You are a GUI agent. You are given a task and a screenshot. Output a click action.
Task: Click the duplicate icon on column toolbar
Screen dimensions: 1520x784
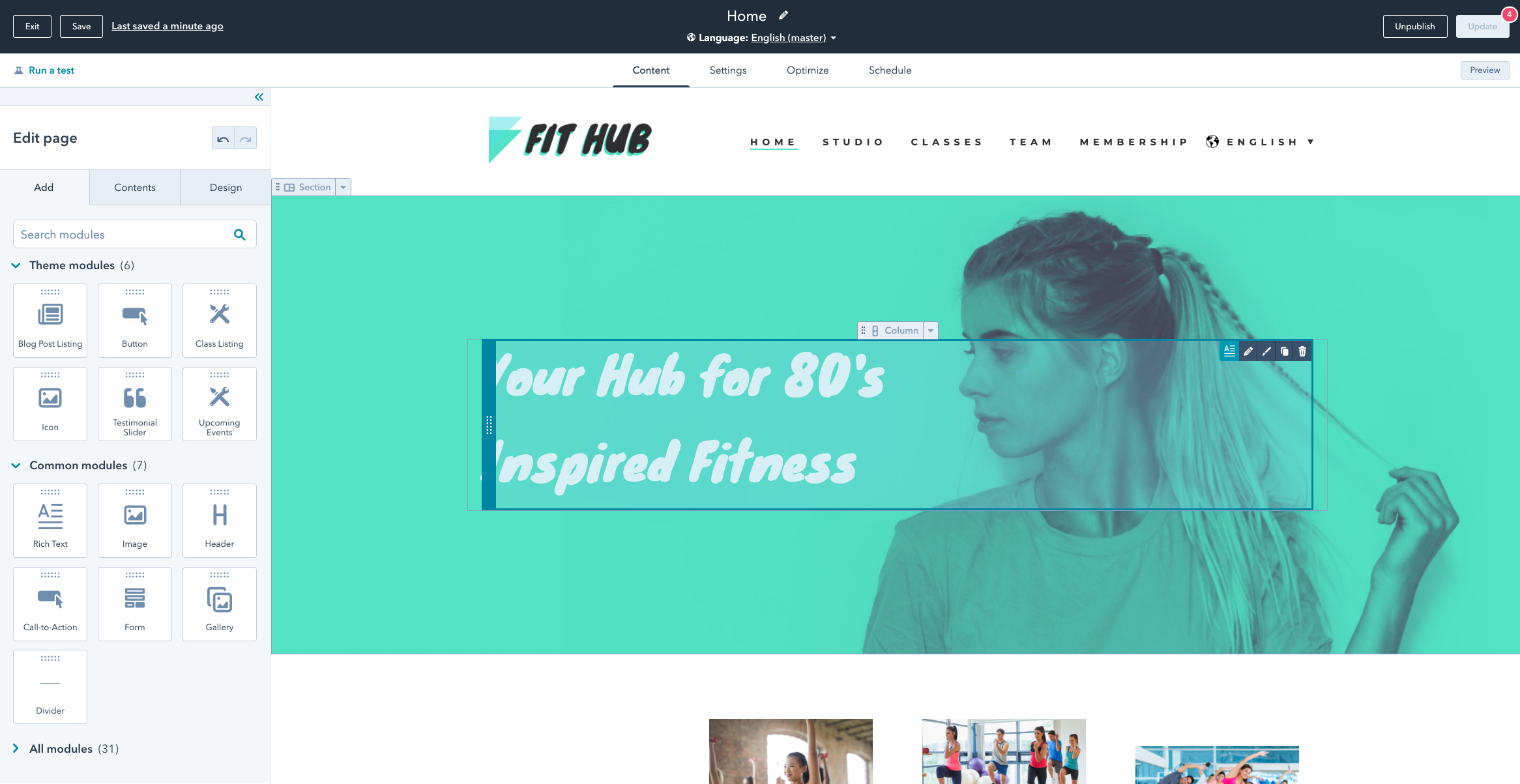(1283, 351)
